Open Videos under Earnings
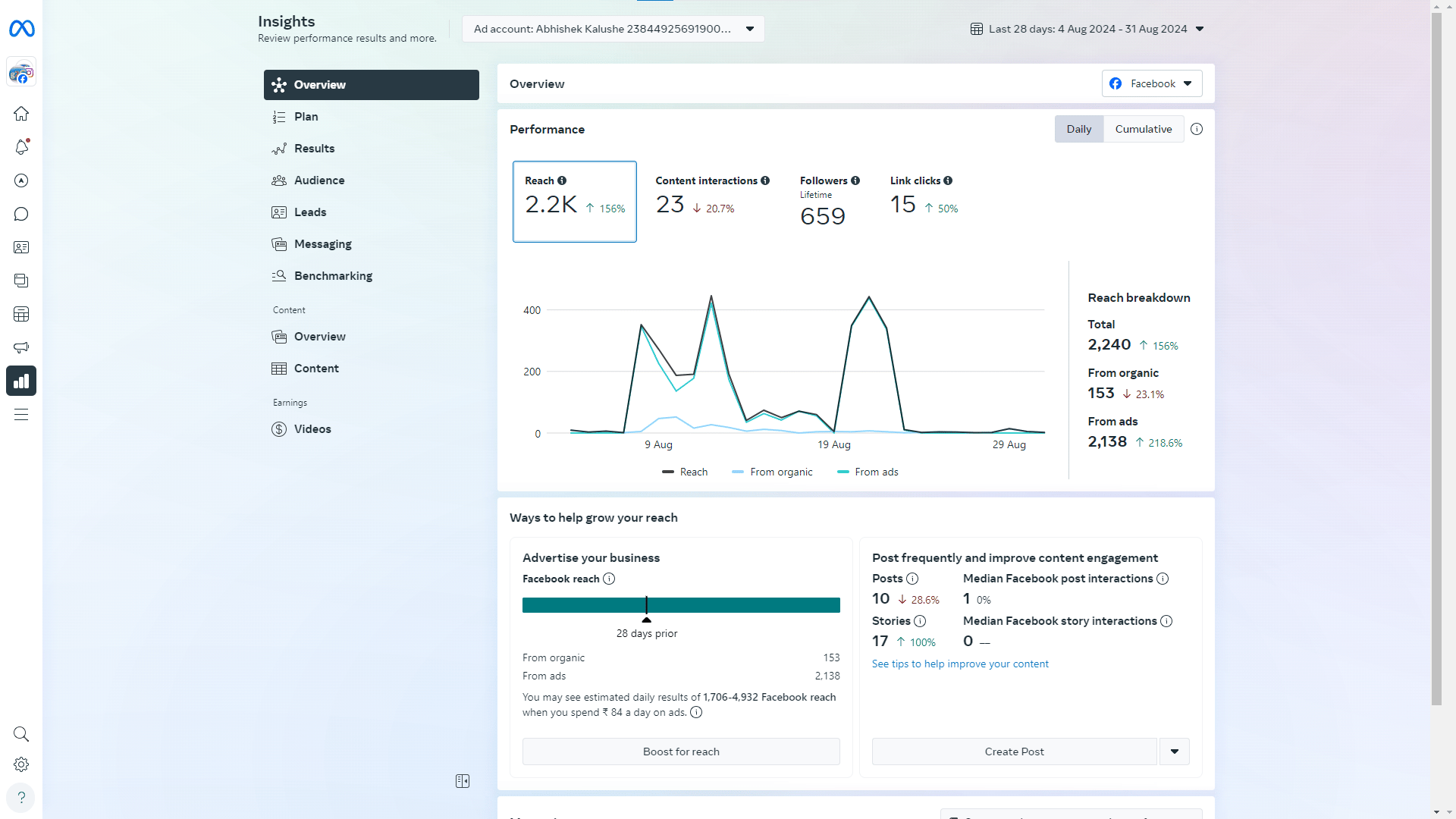 click(372, 429)
